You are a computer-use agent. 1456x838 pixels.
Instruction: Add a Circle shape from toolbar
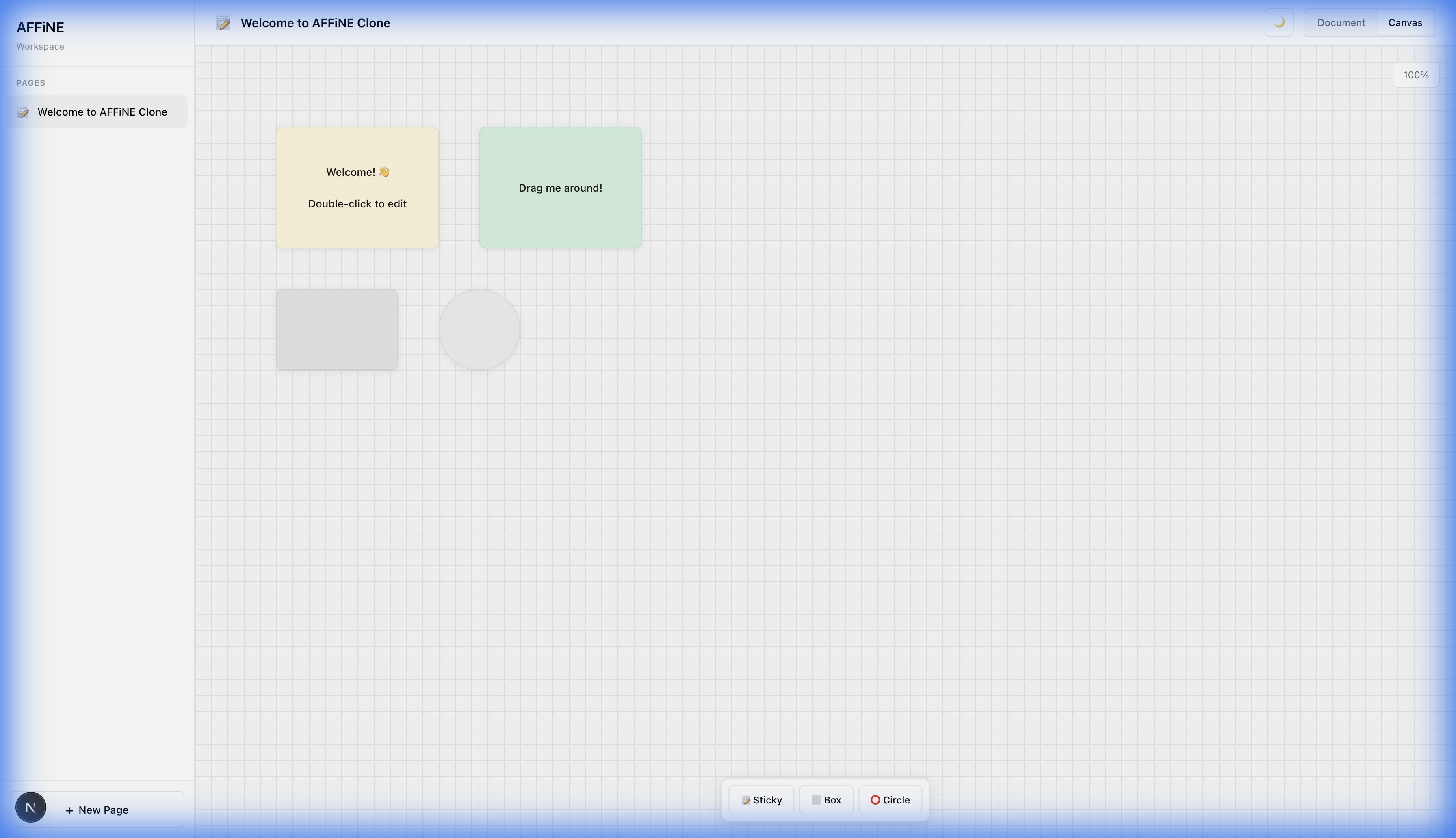(x=890, y=800)
